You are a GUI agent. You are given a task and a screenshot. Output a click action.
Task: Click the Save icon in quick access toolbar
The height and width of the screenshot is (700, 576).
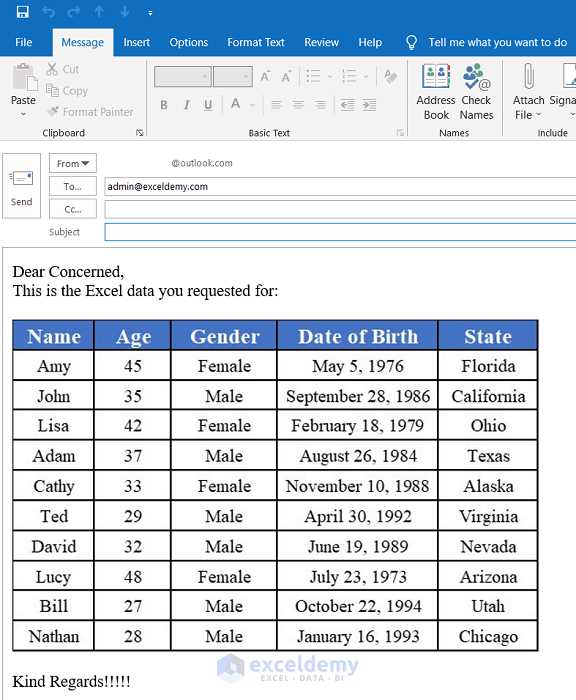[x=22, y=12]
